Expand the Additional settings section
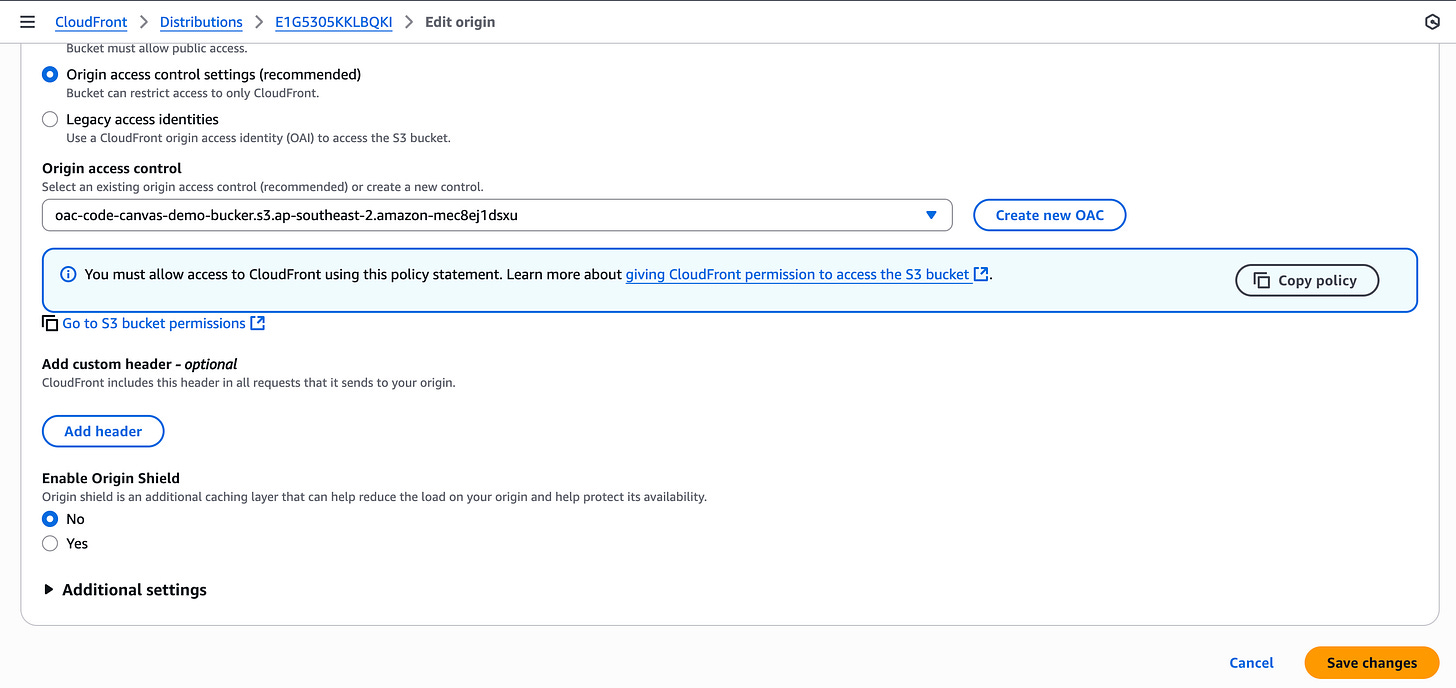This screenshot has width=1456, height=688. coord(125,590)
